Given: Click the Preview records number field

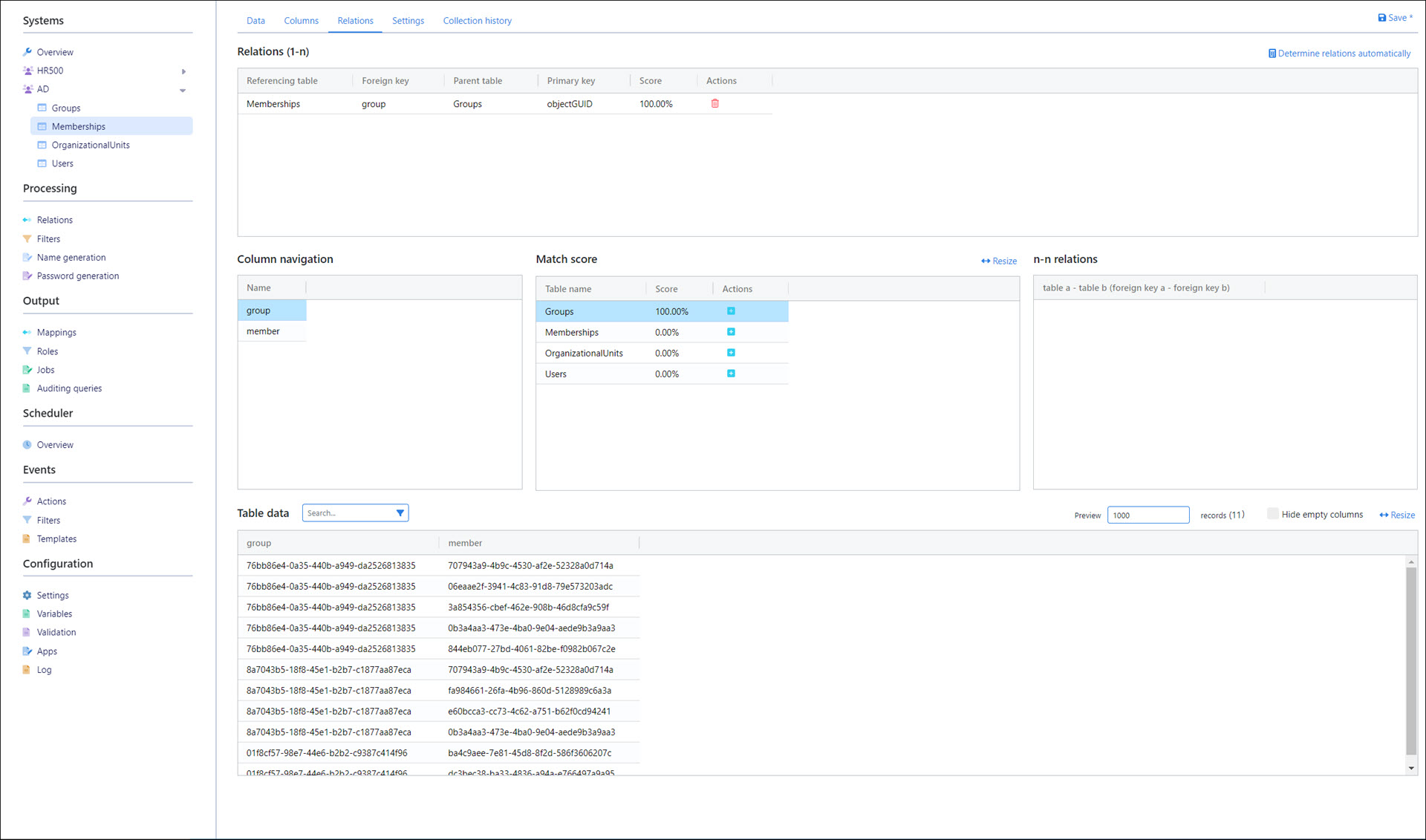Looking at the screenshot, I should 1147,515.
